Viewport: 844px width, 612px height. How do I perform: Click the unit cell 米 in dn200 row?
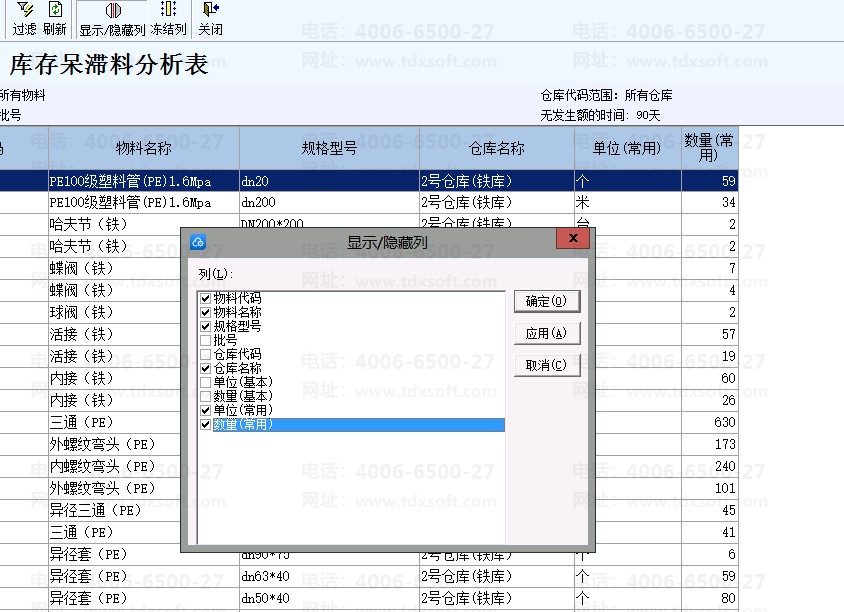point(628,202)
